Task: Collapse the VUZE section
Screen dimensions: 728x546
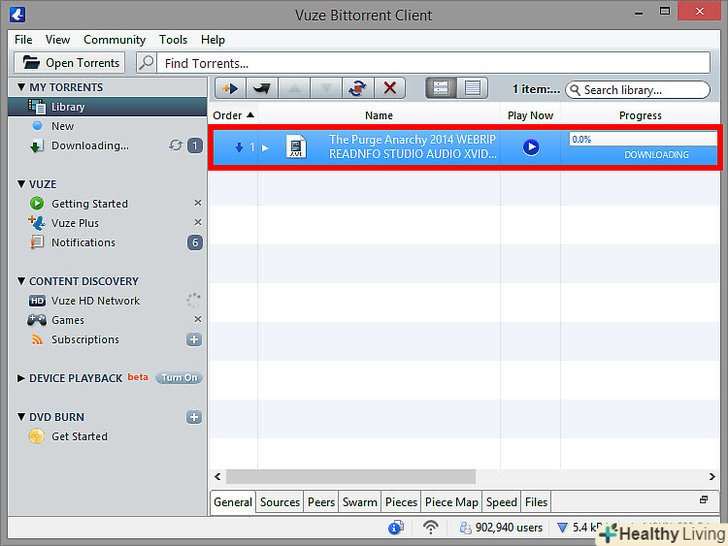Action: tap(21, 184)
